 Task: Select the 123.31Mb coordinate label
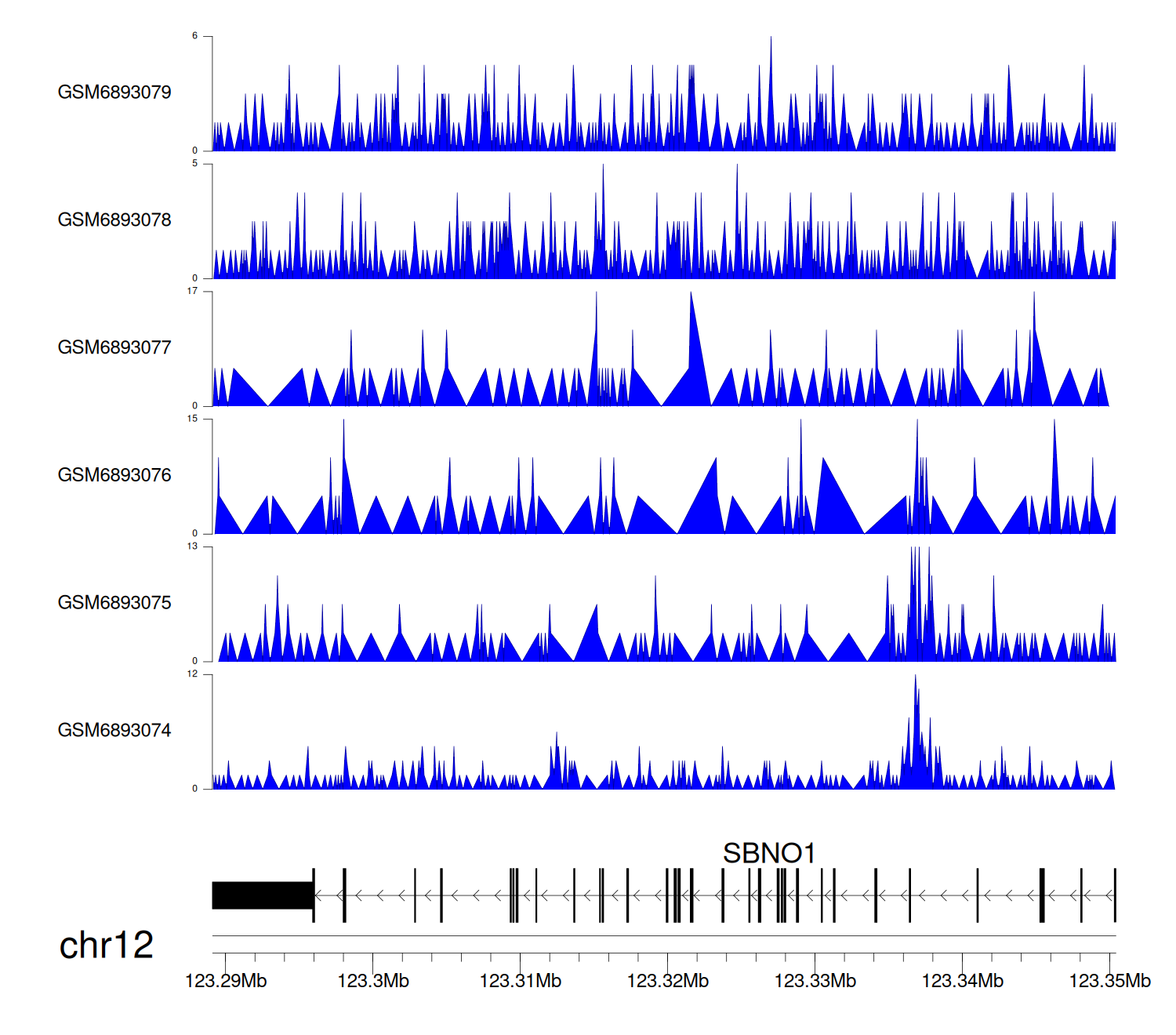(521, 981)
